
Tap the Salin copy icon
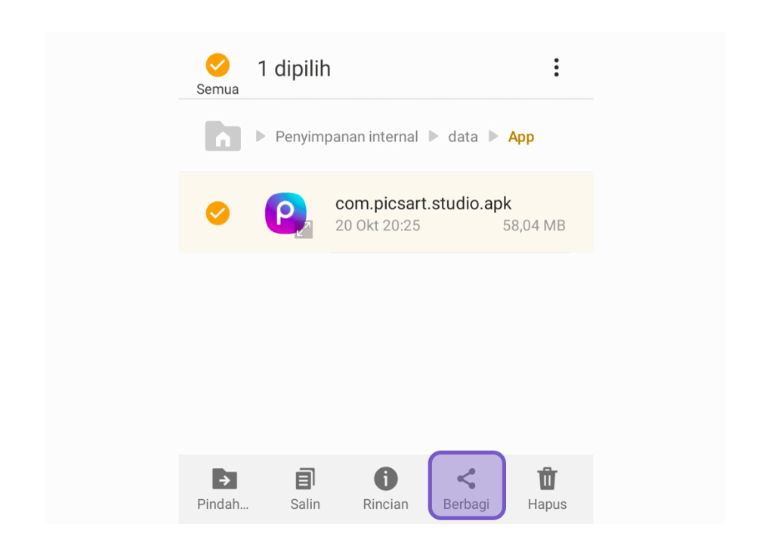[x=305, y=478]
